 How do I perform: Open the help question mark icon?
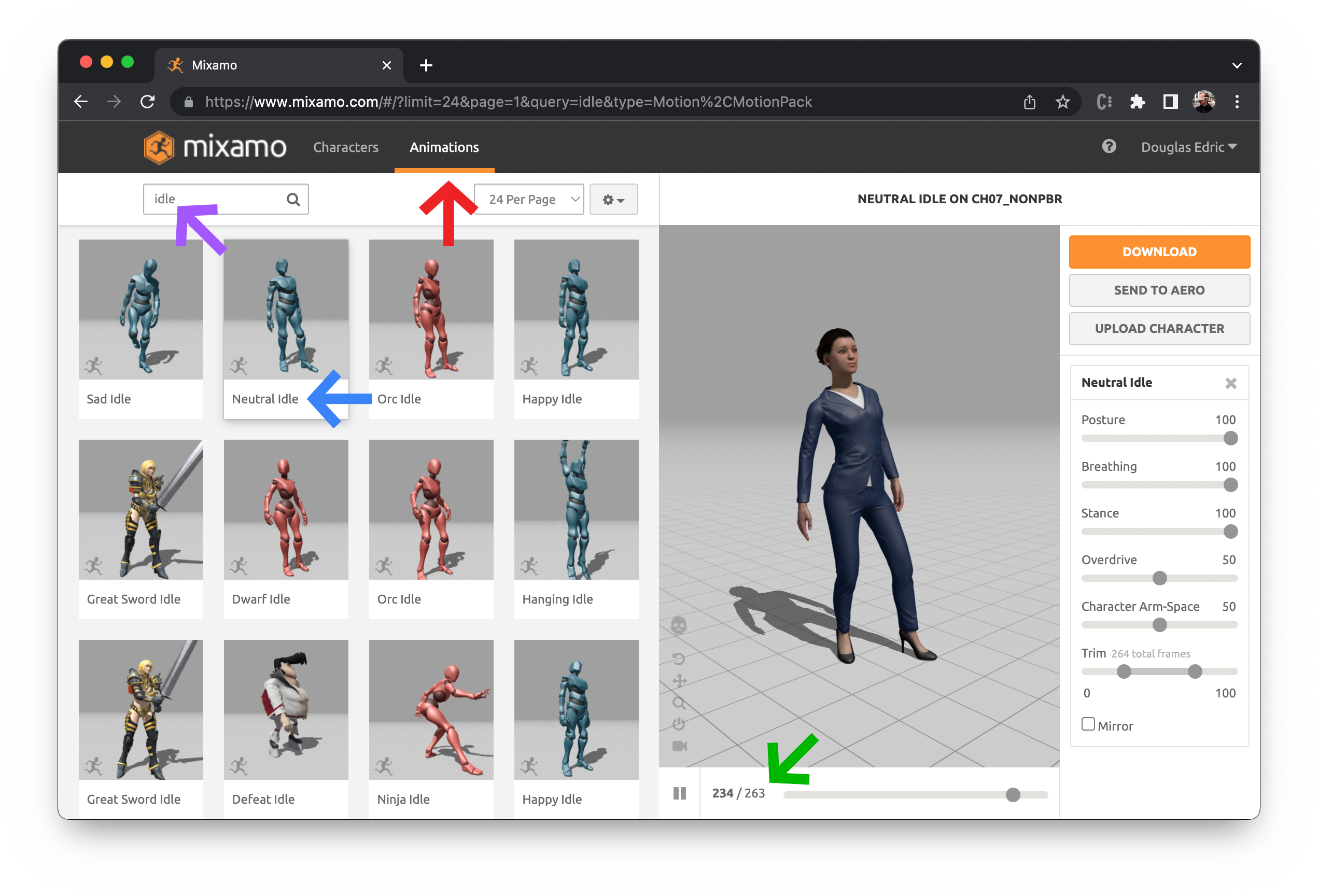[1109, 147]
